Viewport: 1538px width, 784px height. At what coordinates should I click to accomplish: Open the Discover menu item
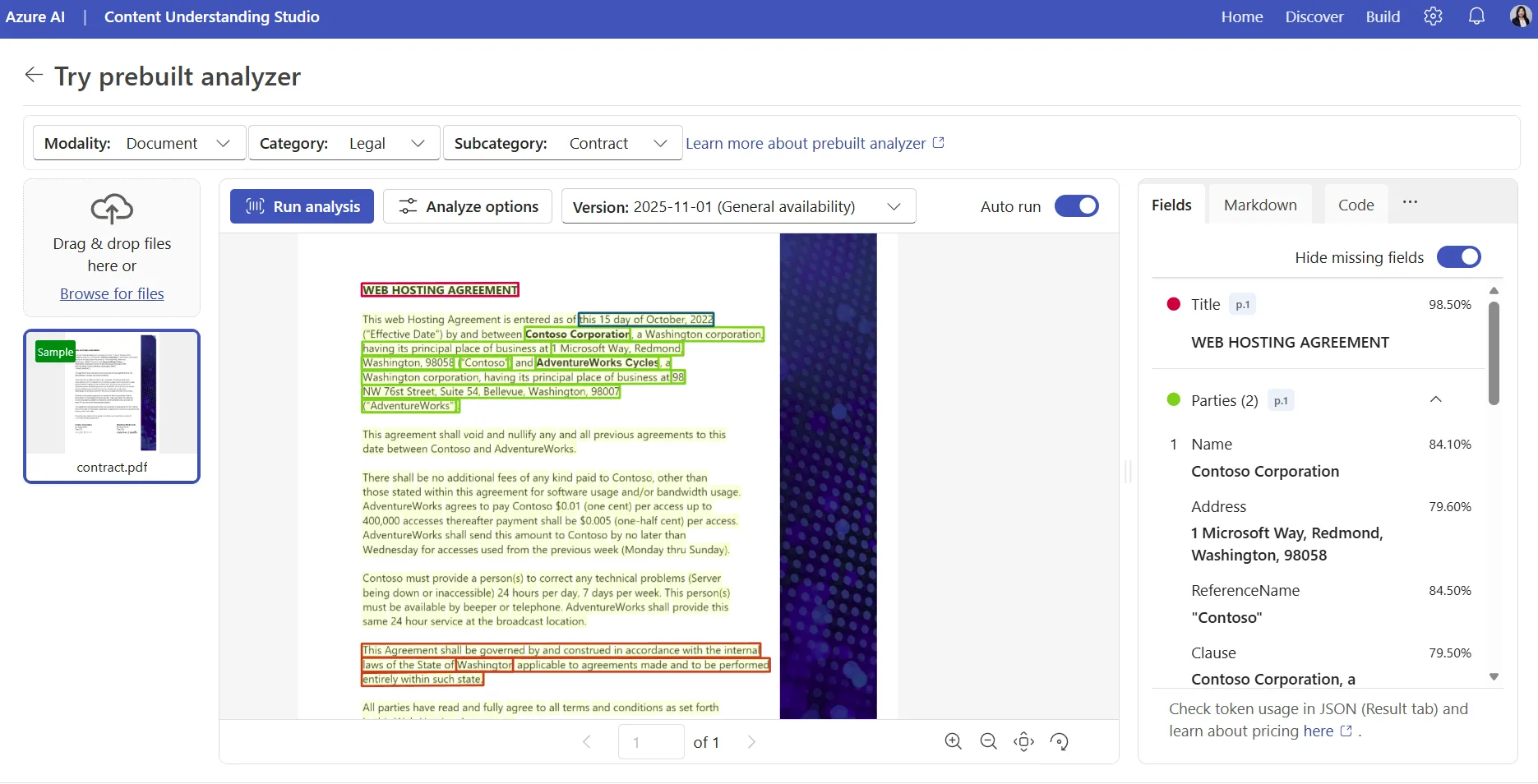(1314, 16)
